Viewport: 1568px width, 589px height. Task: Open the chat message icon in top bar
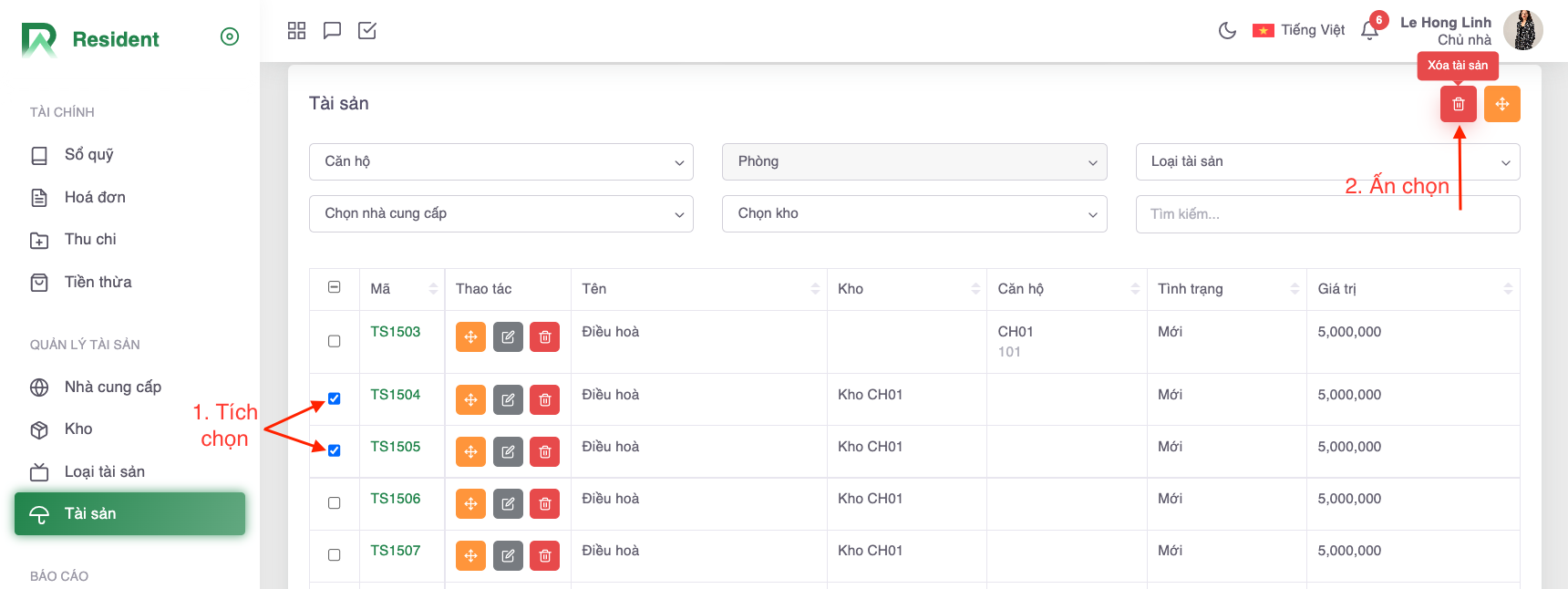click(x=332, y=31)
